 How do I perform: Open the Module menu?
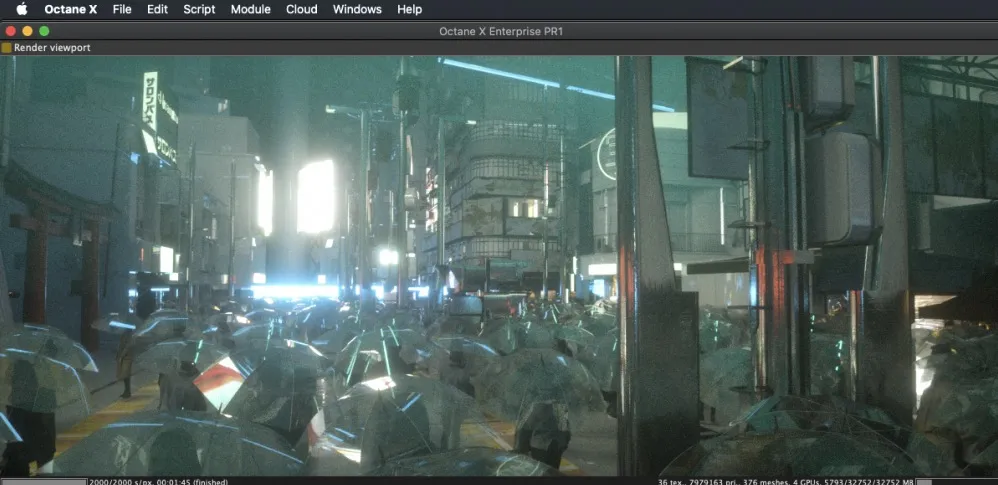tap(251, 10)
